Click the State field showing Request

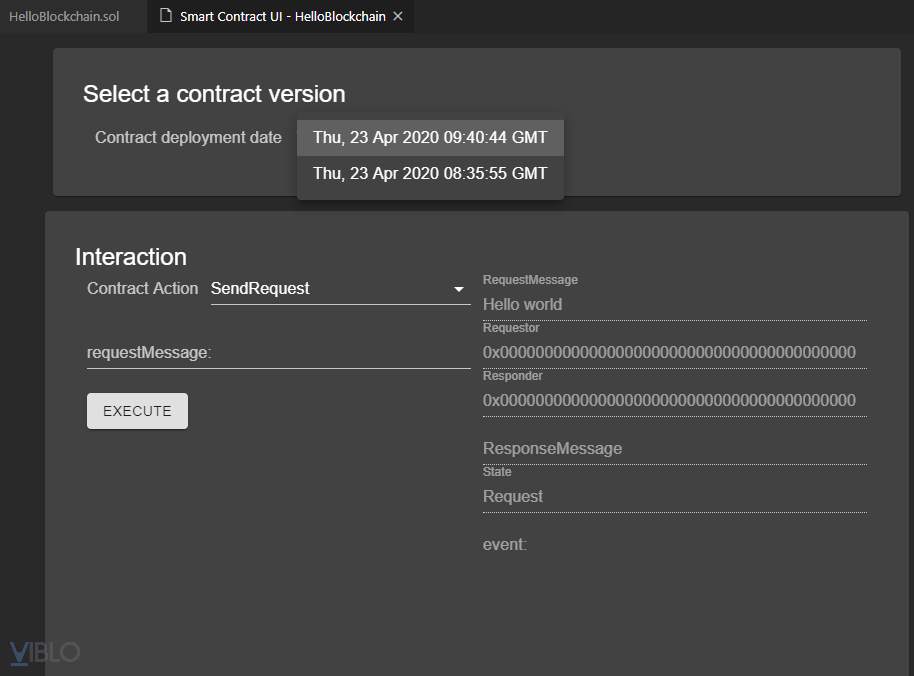[x=674, y=496]
